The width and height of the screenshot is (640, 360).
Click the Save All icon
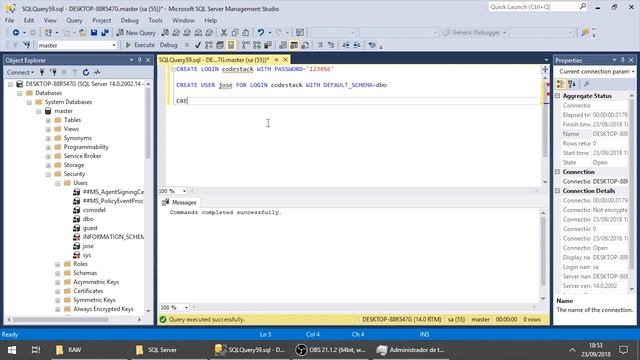[x=105, y=33]
